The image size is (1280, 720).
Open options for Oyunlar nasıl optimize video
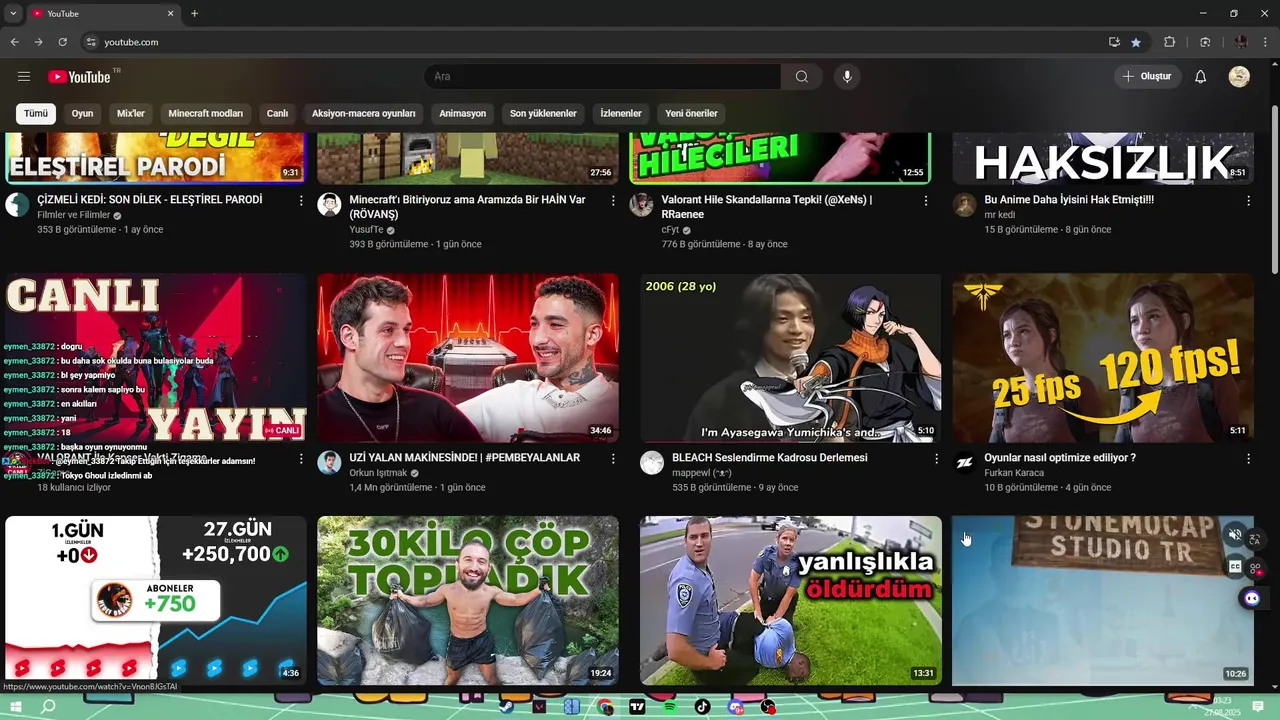point(1248,459)
